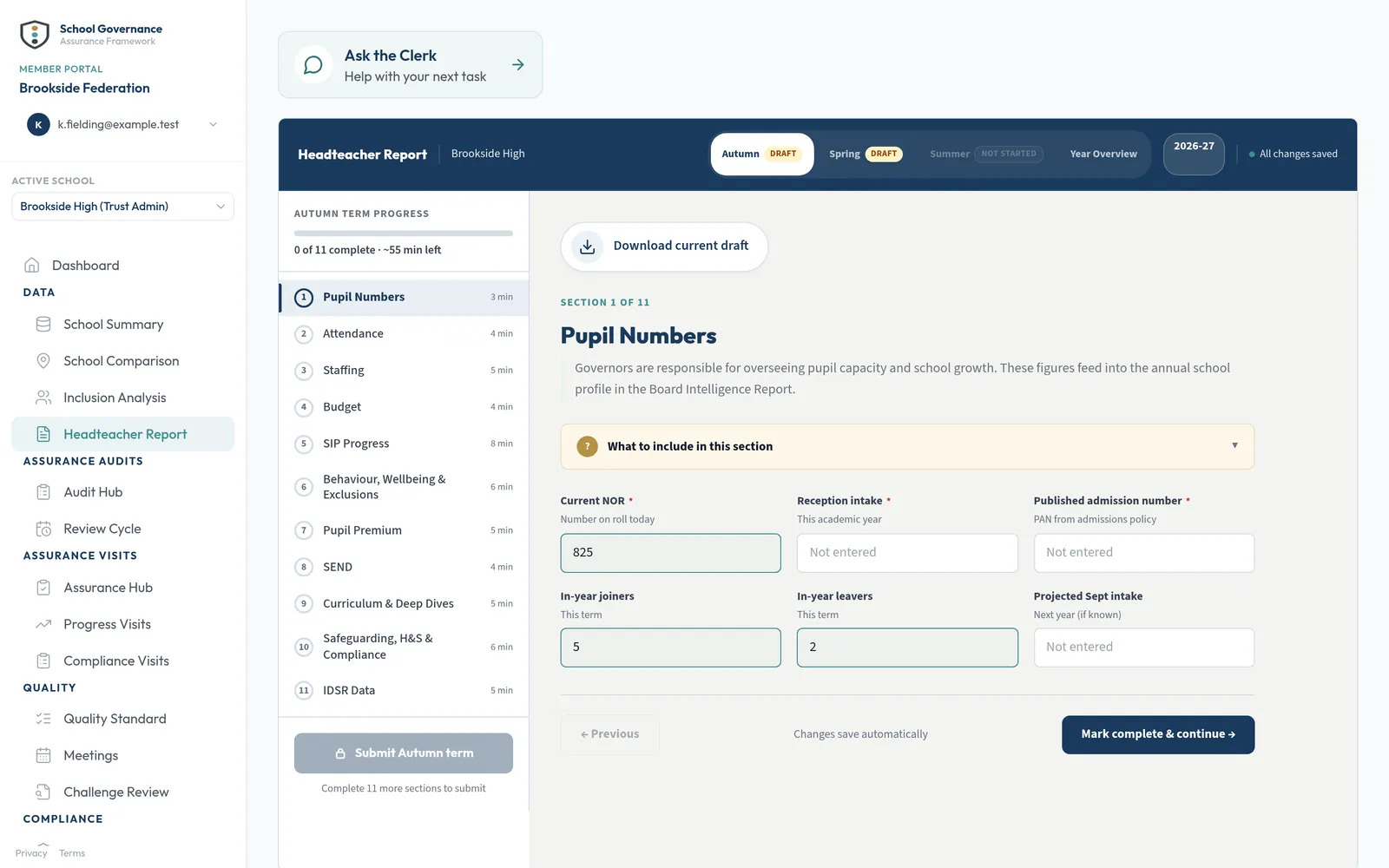Click the Quality Standard checklist icon
Image resolution: width=1389 pixels, height=868 pixels.
point(43,719)
